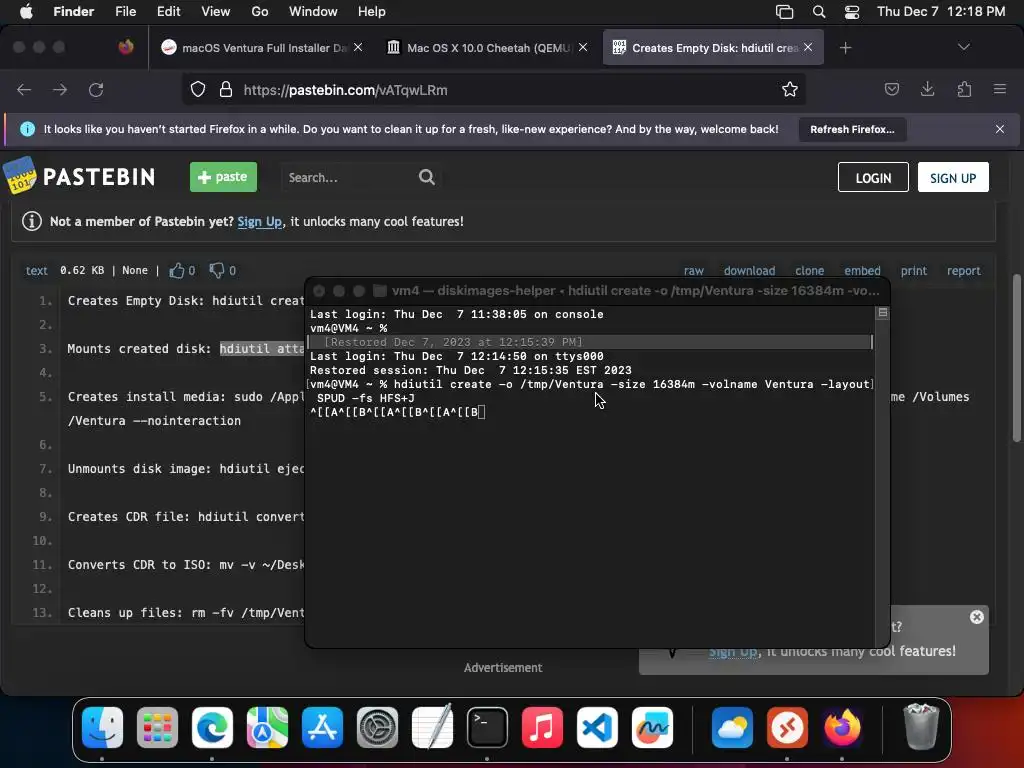Open the Apple menu
The image size is (1024, 768).
26,11
